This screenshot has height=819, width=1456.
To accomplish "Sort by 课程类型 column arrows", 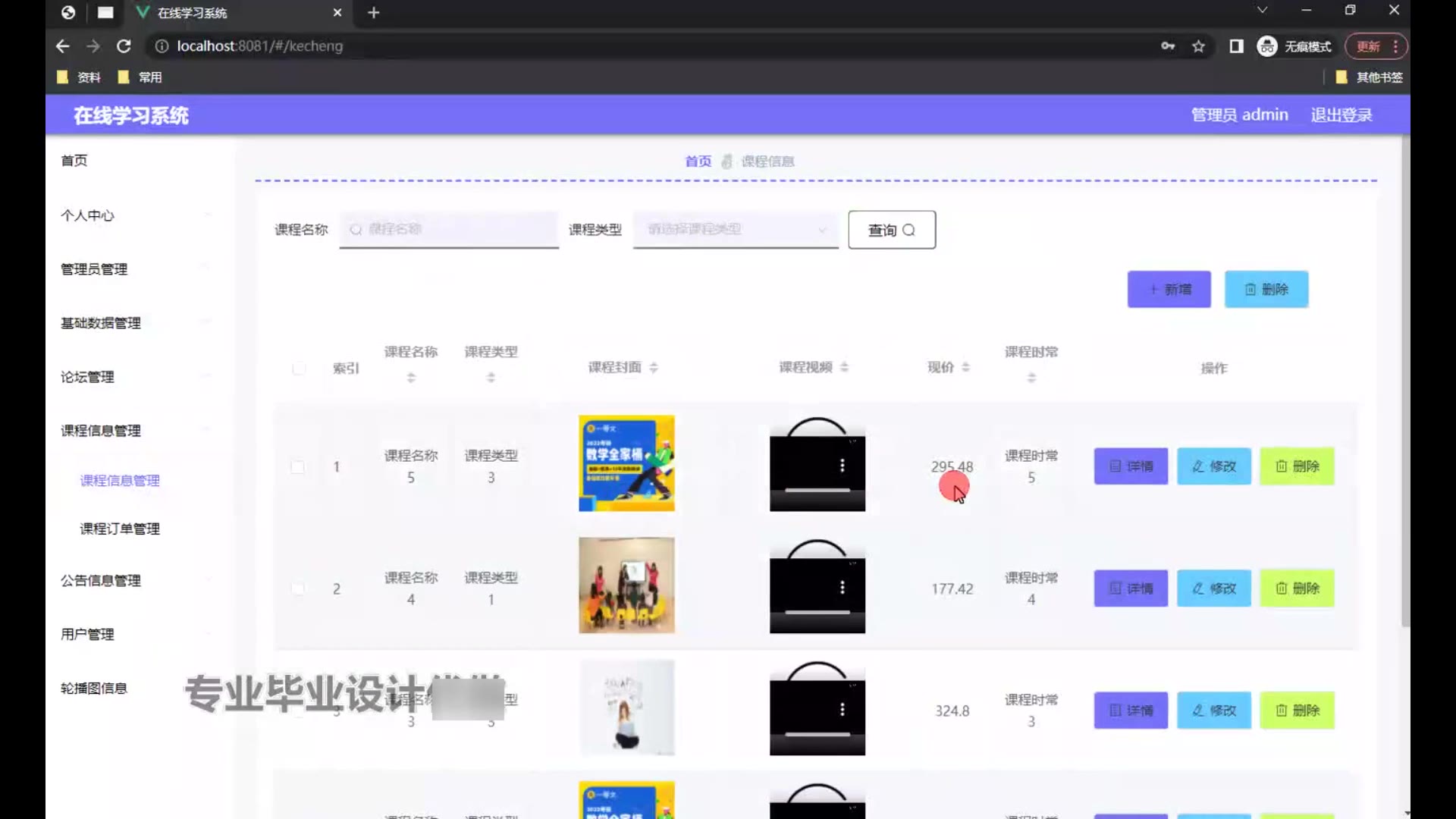I will [x=491, y=378].
